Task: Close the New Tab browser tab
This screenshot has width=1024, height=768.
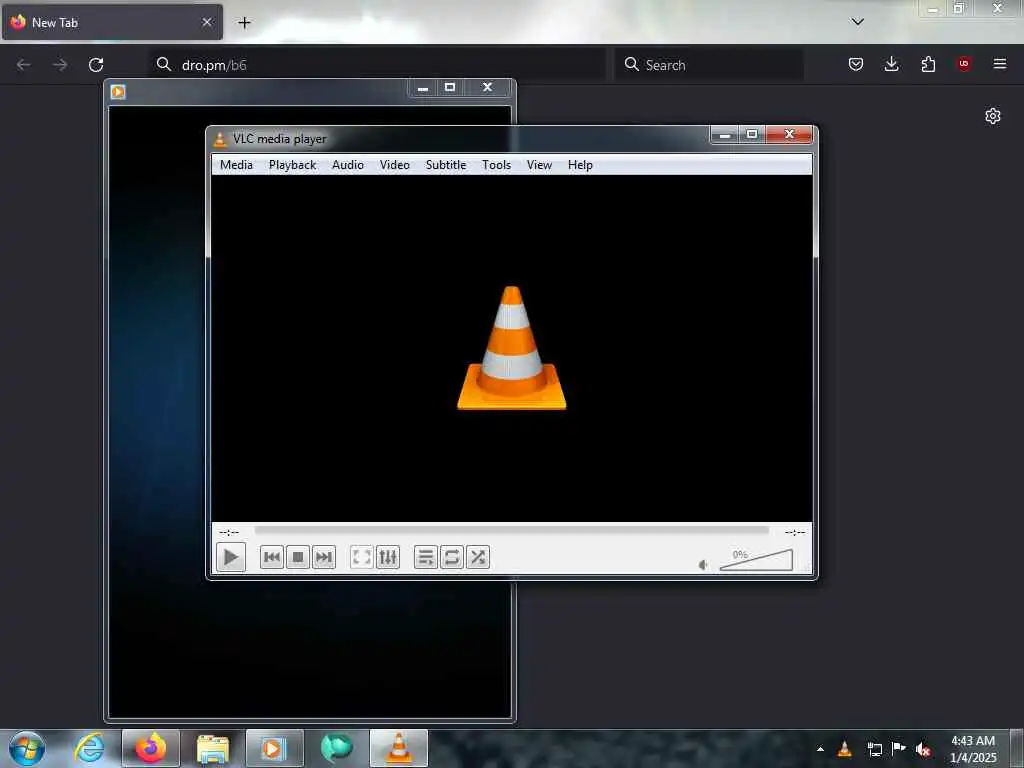Action: (x=207, y=22)
